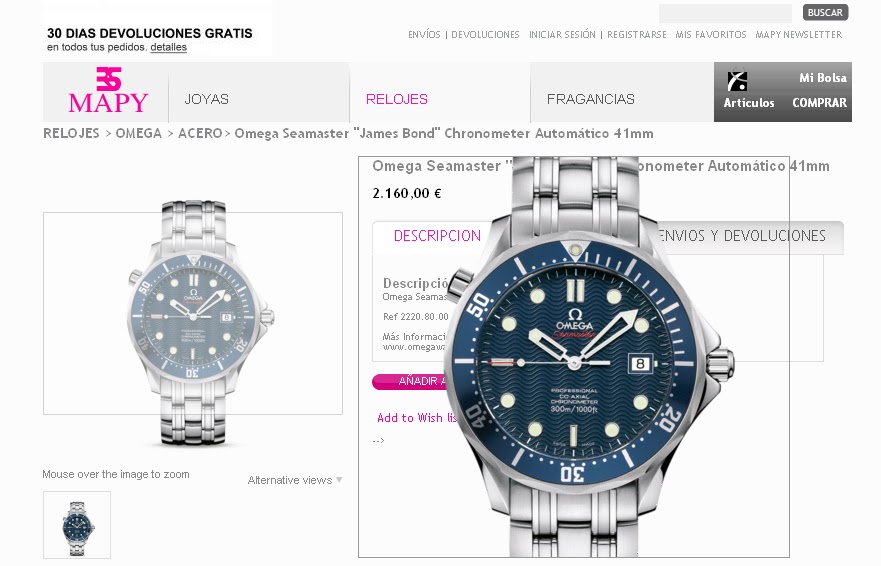
Task: Click the MAPY logo
Action: 108,90
